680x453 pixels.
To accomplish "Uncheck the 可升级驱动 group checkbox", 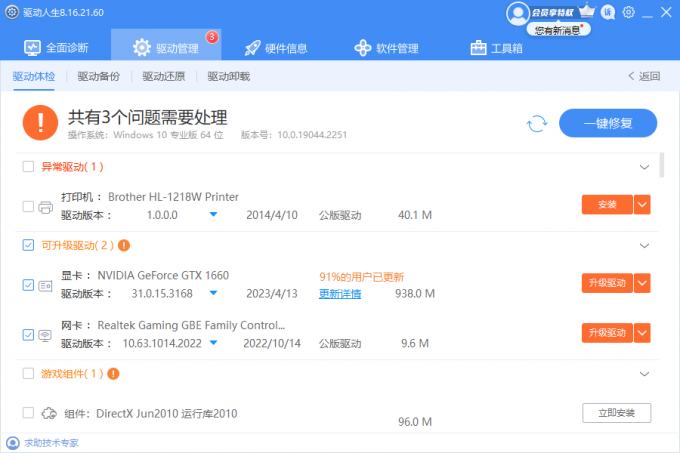I will (x=28, y=245).
